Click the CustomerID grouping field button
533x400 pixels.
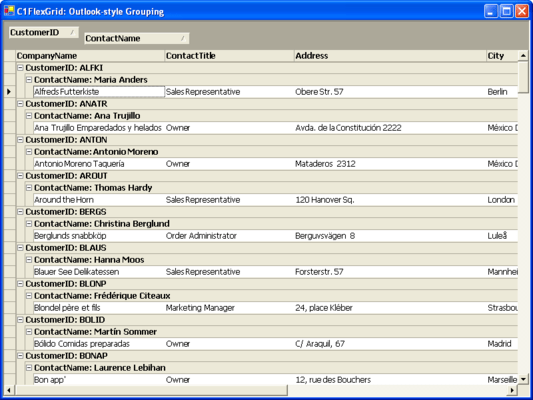(x=44, y=33)
